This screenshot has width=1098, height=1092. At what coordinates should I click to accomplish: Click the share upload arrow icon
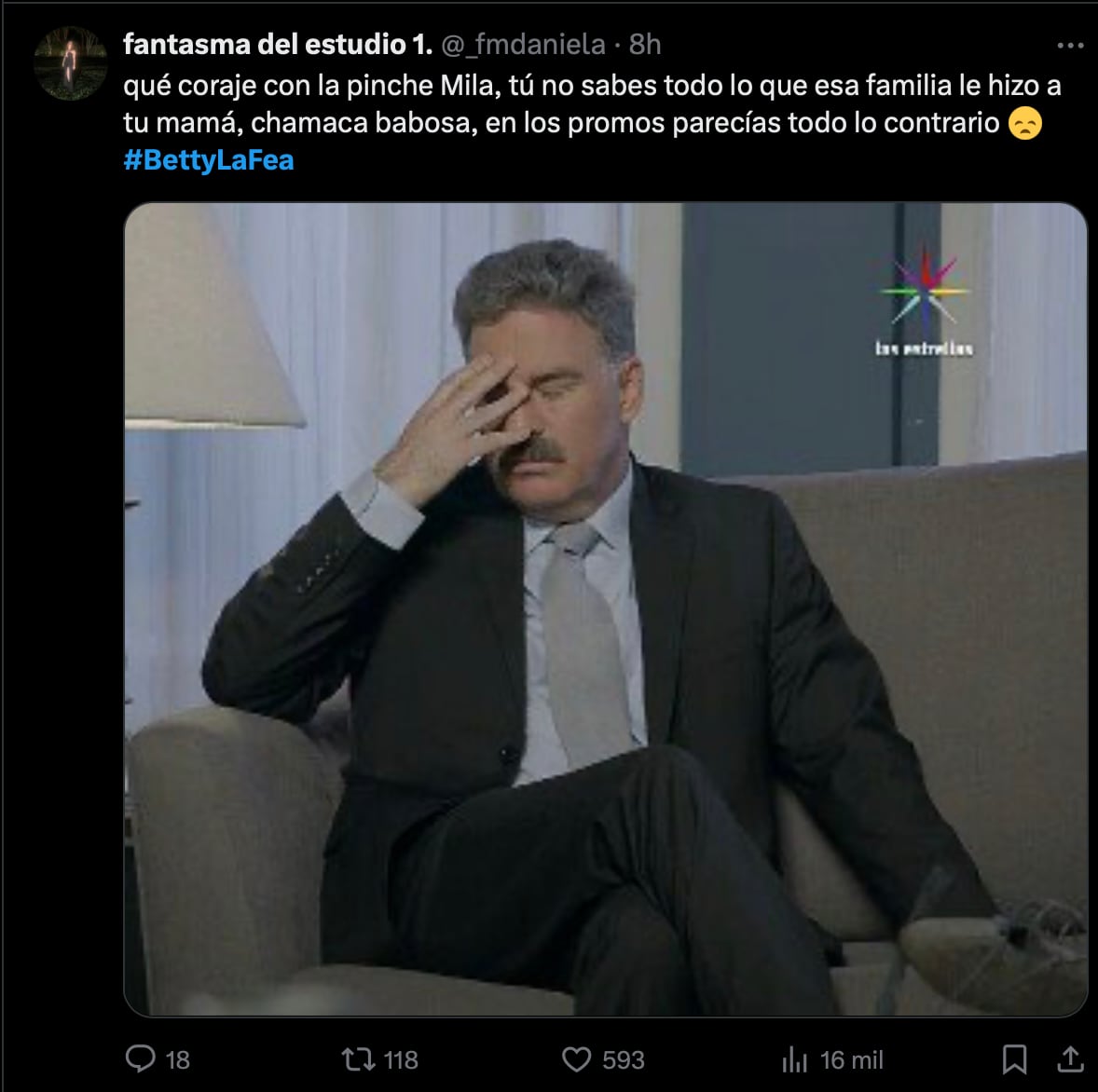click(1071, 1058)
